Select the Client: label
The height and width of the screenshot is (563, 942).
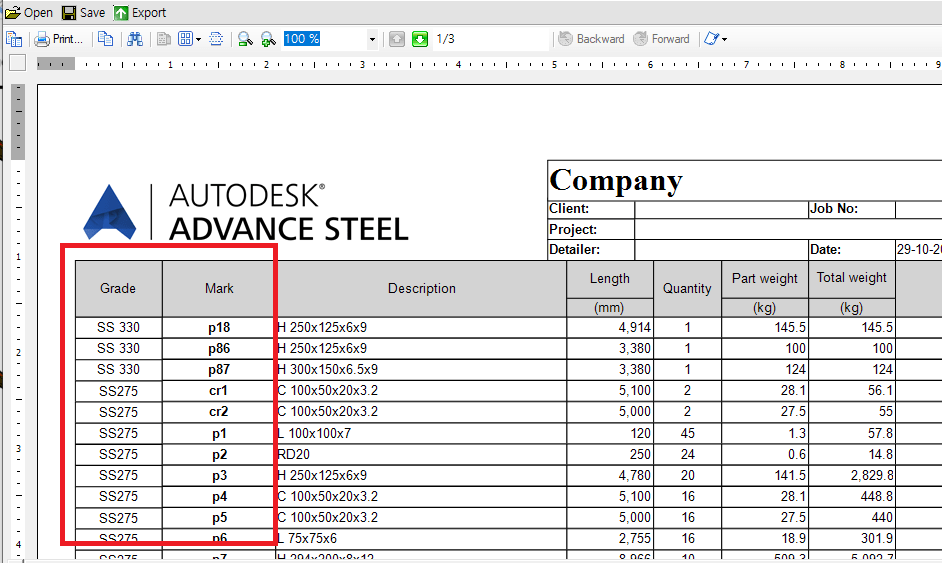tap(569, 209)
